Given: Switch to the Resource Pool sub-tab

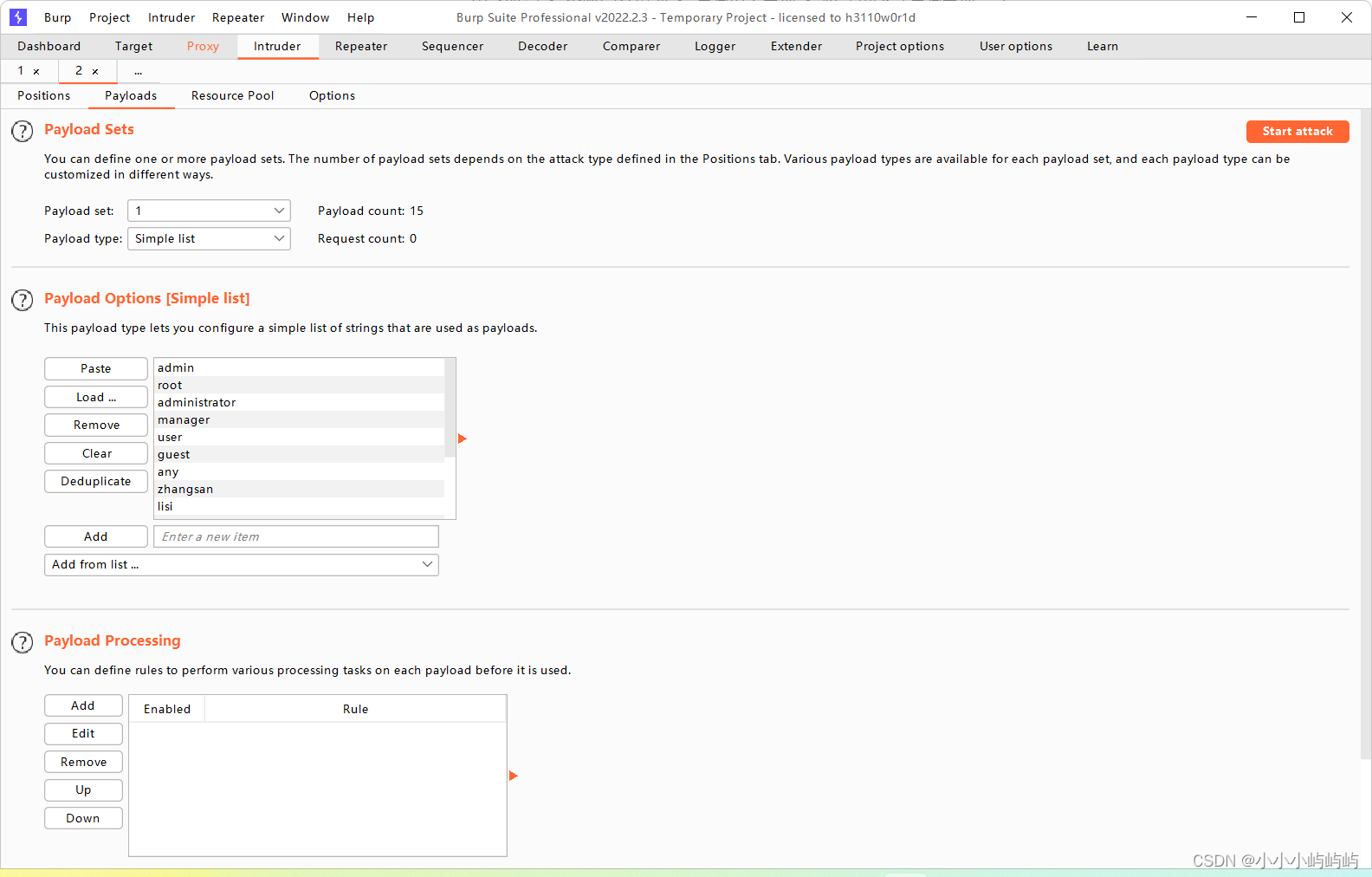Looking at the screenshot, I should [232, 95].
